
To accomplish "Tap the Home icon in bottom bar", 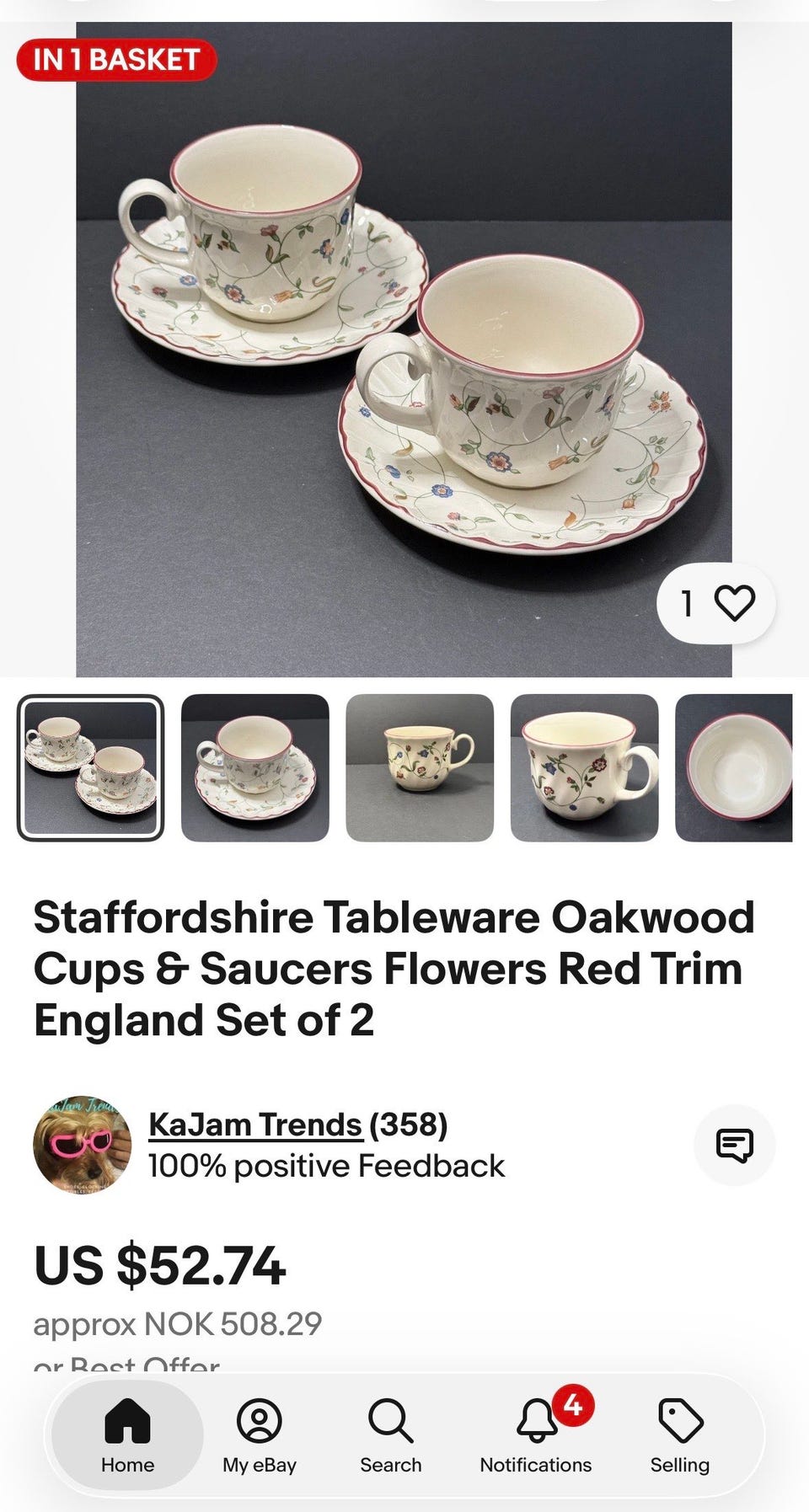I will (x=127, y=1420).
